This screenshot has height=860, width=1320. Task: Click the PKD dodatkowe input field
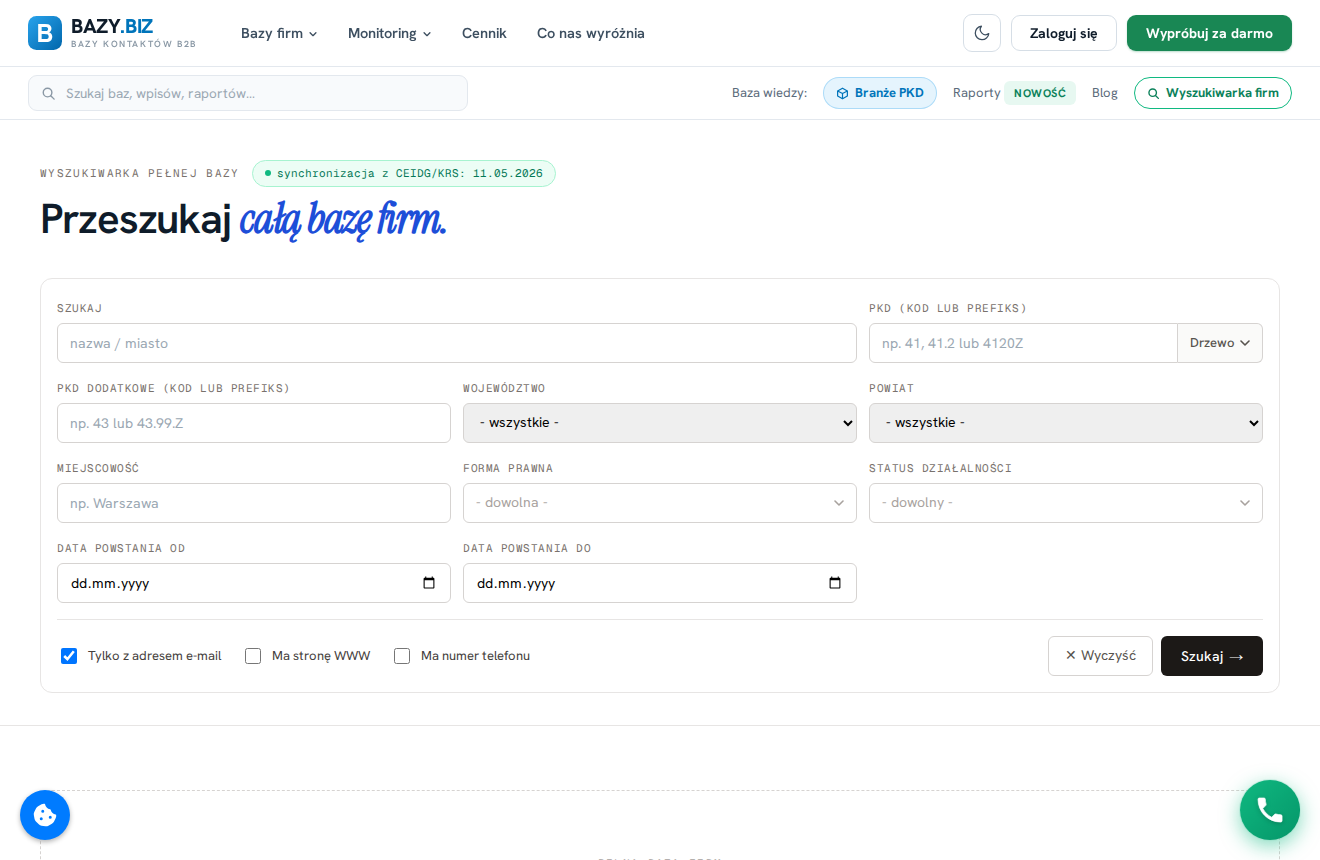(254, 423)
